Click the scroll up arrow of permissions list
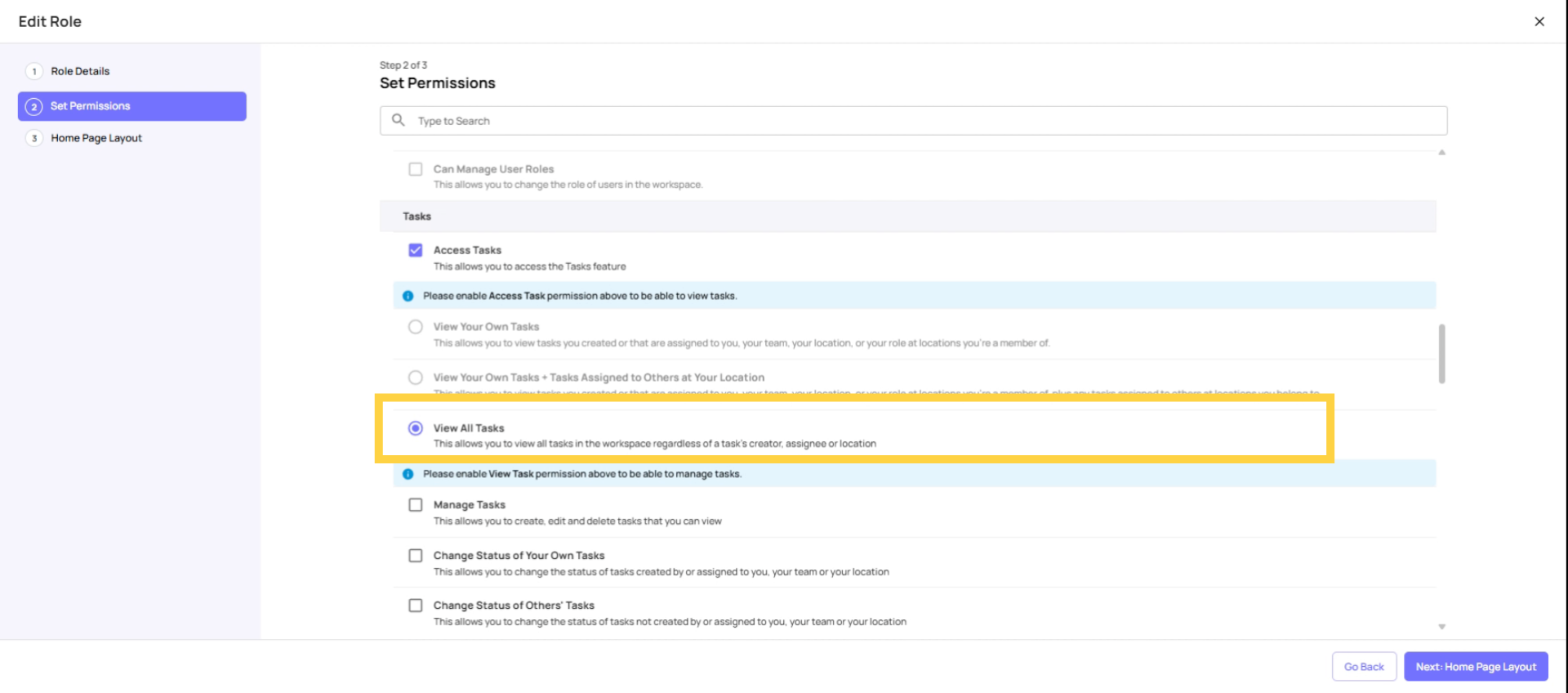Viewport: 1568px width, 693px height. (1442, 153)
